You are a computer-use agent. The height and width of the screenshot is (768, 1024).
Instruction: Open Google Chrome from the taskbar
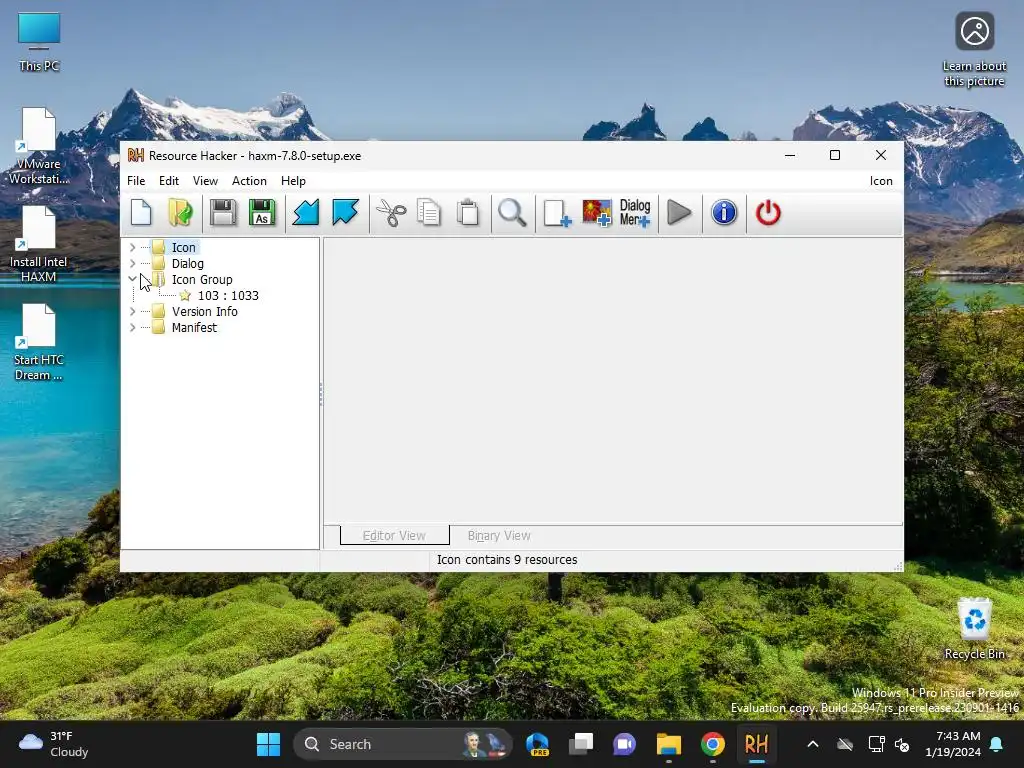712,744
